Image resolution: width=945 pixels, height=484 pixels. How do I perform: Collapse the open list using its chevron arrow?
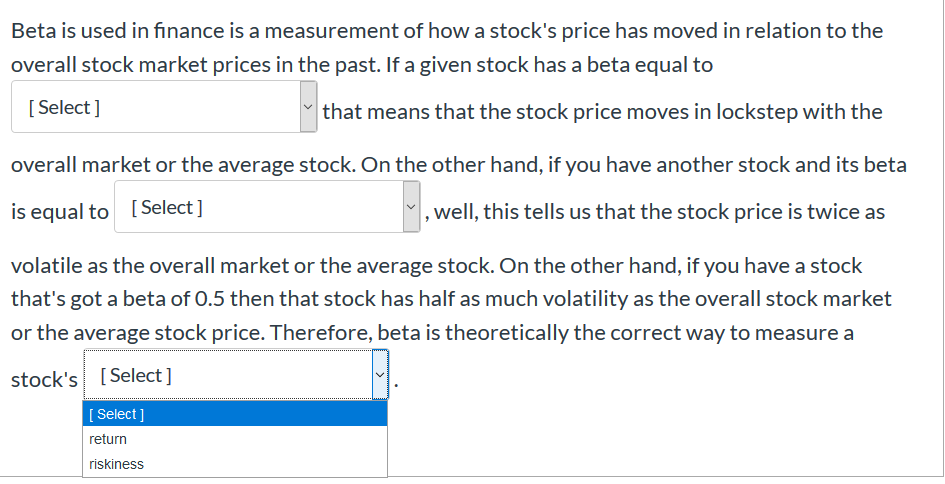380,375
